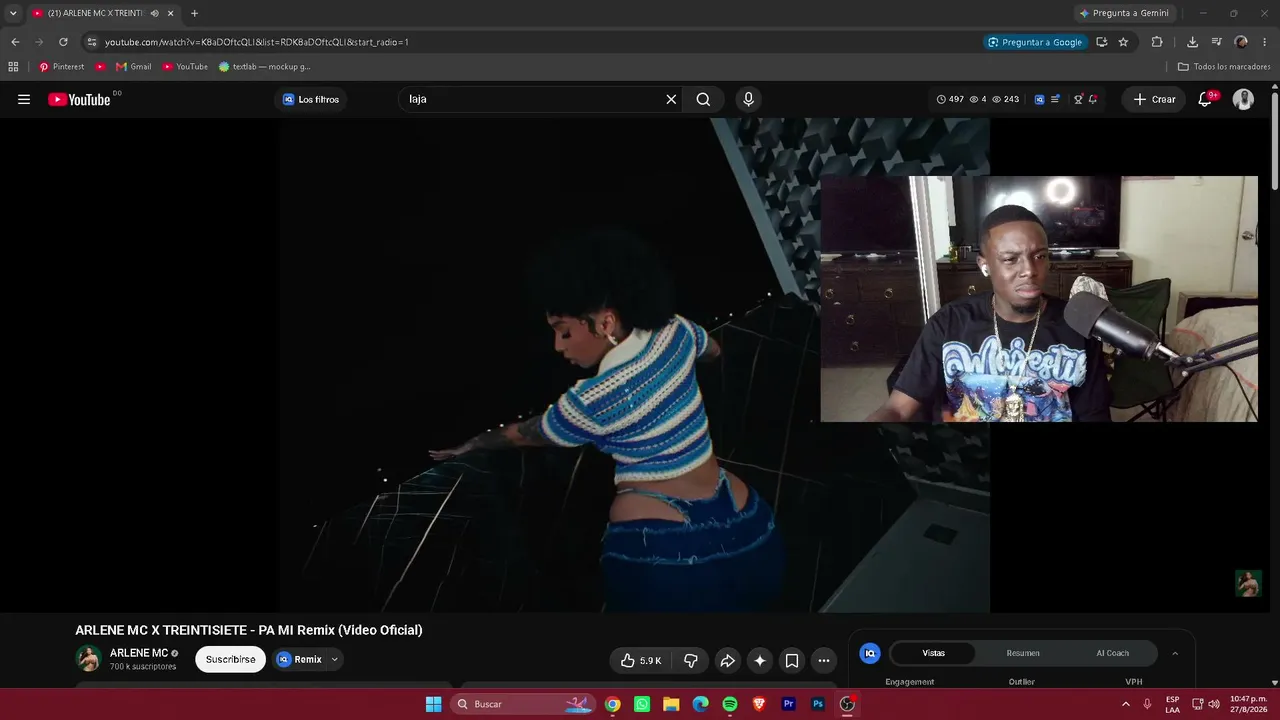
Task: Start voice search with the microphone
Action: pyautogui.click(x=748, y=99)
